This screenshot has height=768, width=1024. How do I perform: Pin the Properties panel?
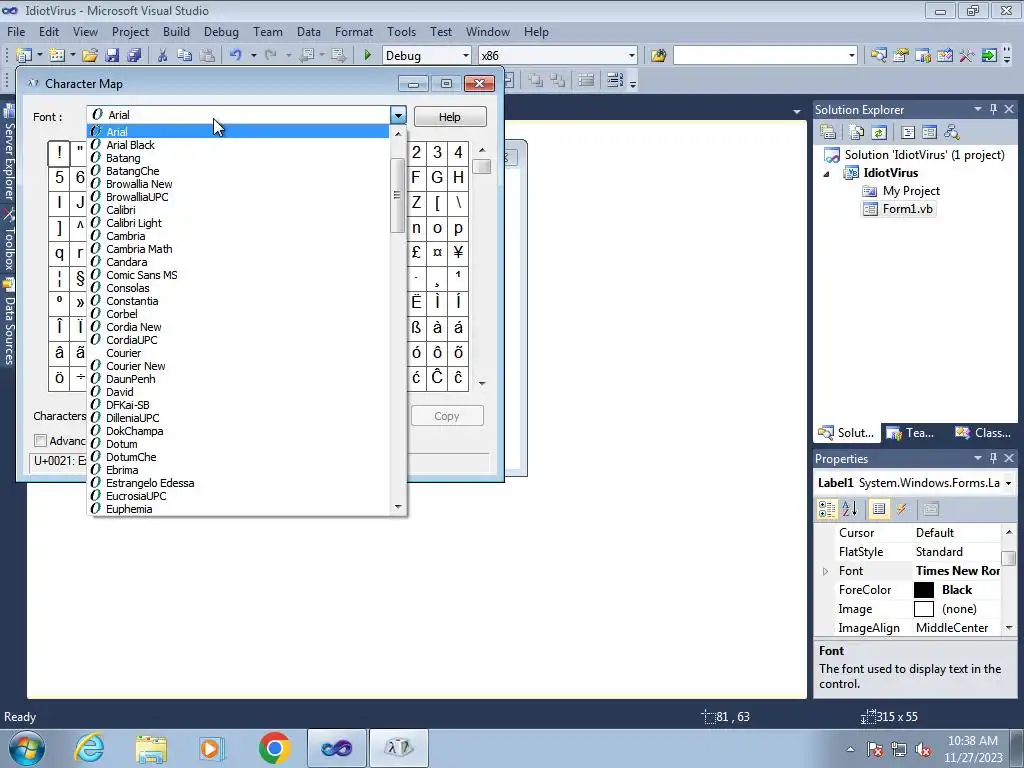(993, 458)
